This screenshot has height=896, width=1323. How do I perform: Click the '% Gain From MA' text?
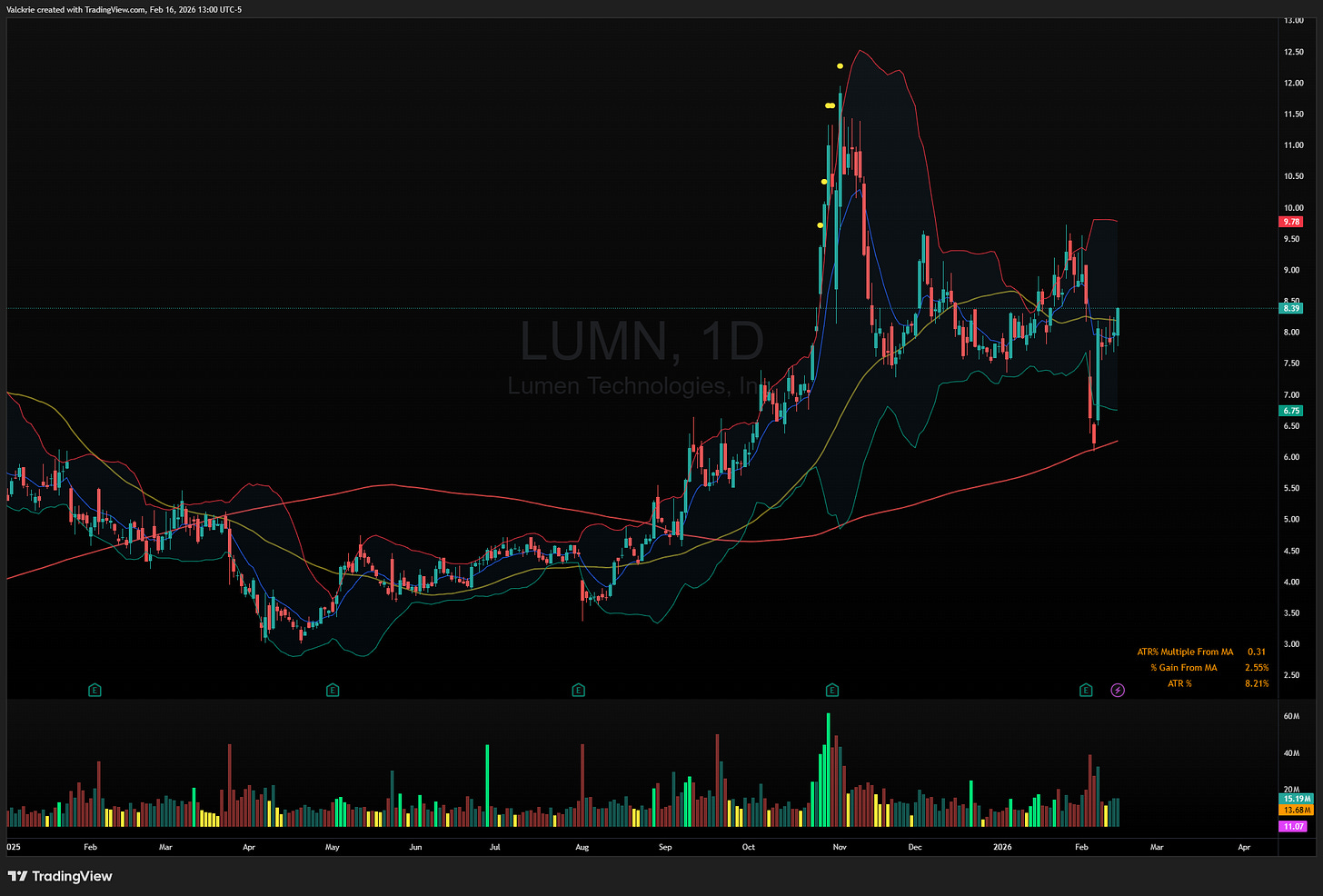pyautogui.click(x=1183, y=668)
